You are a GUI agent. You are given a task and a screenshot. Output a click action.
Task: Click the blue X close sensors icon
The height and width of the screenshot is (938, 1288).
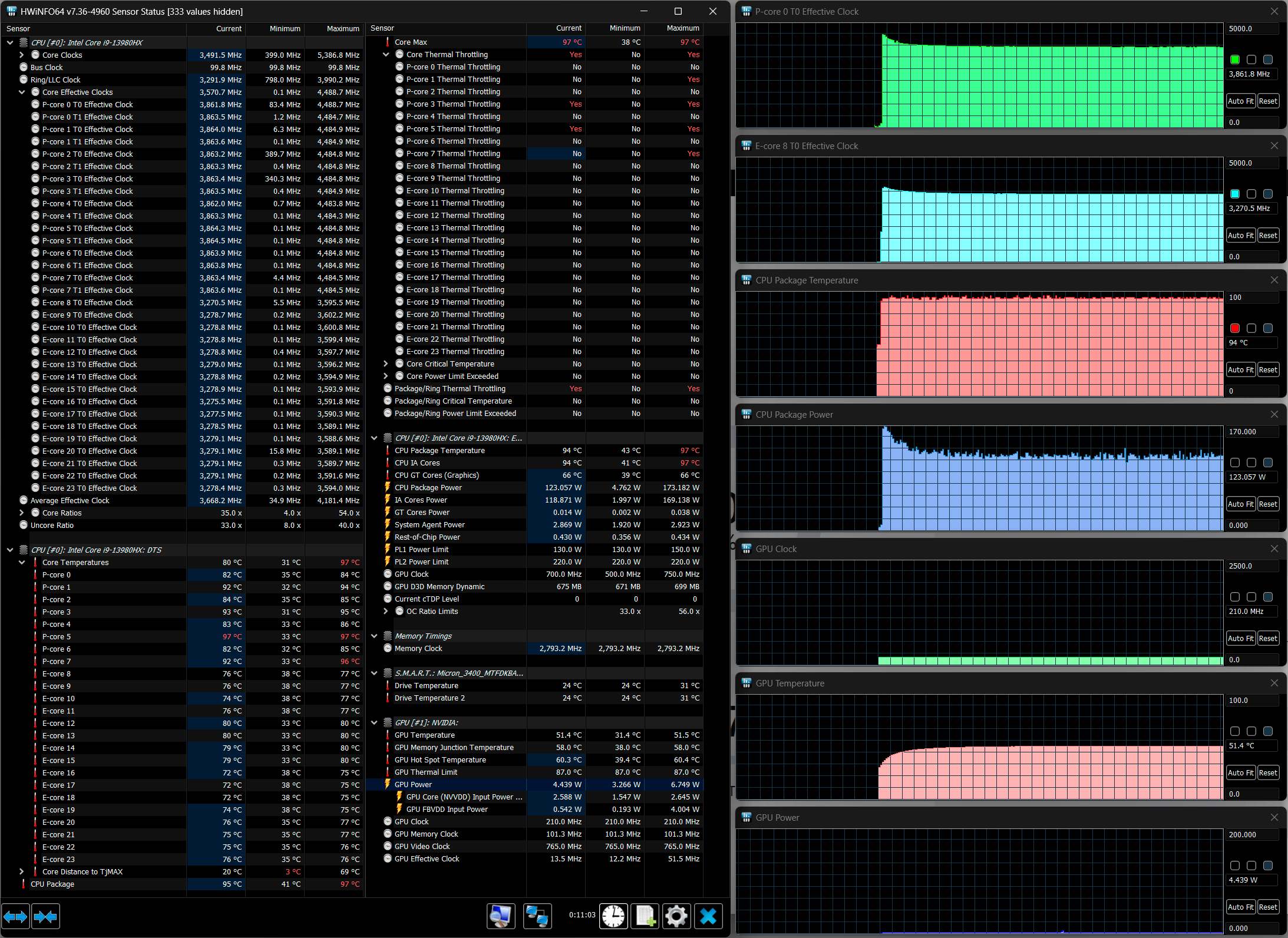(708, 916)
